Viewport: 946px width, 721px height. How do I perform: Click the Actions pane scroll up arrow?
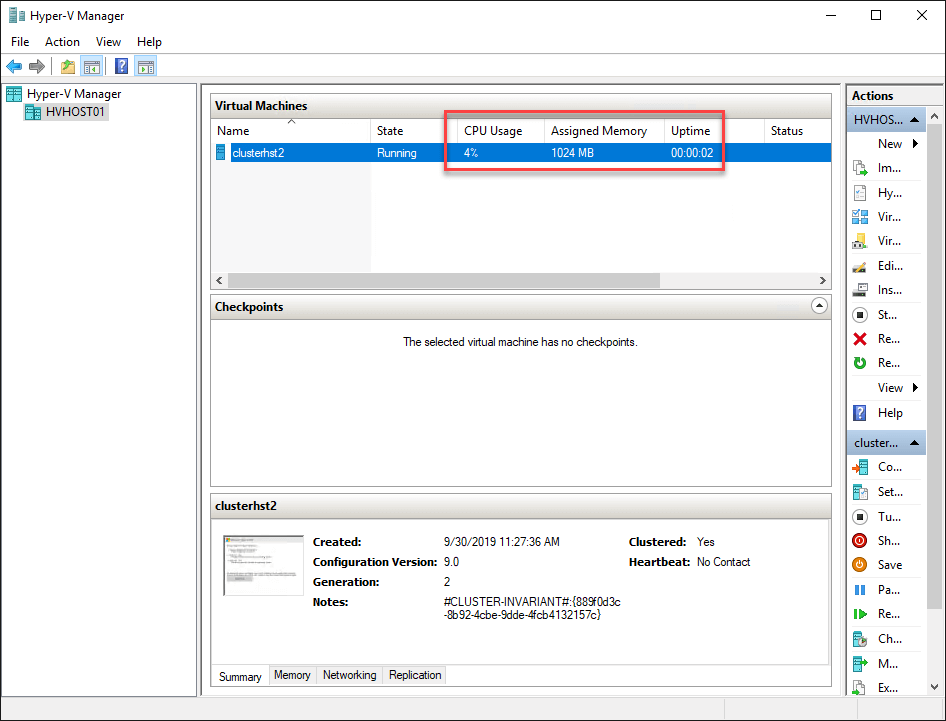tap(935, 115)
